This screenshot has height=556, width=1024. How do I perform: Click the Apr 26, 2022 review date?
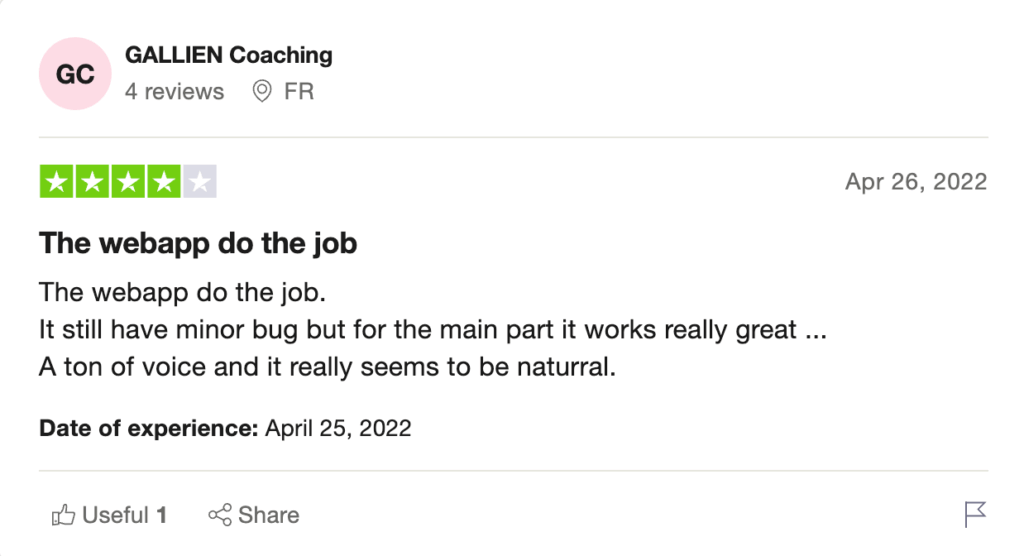(x=915, y=182)
